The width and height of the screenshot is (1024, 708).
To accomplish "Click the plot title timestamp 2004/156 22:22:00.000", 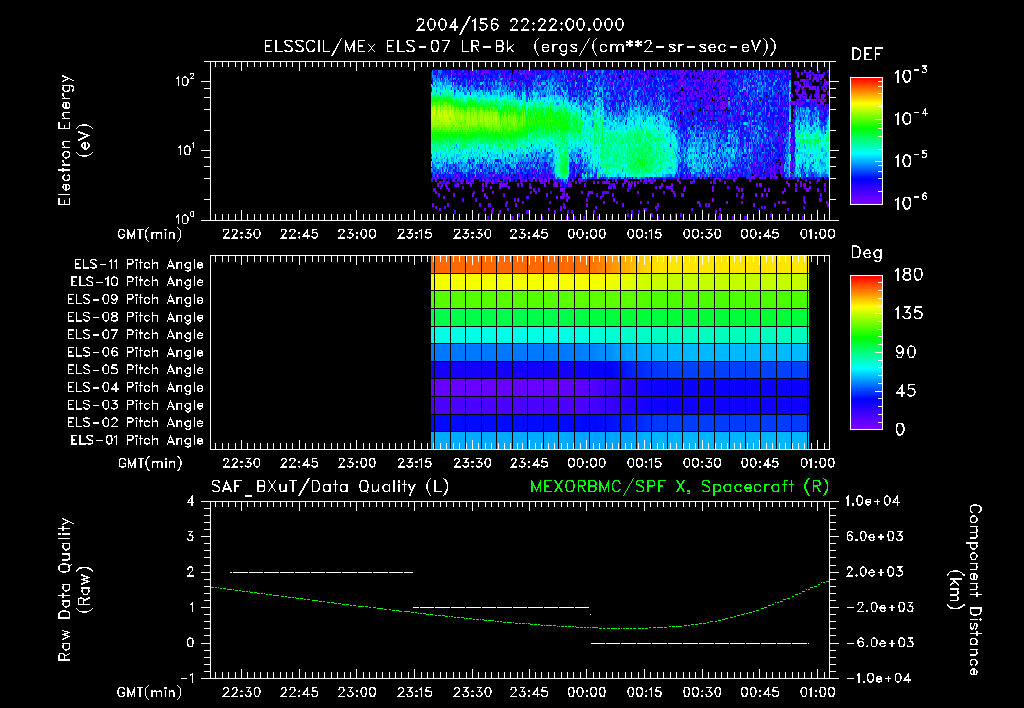I will pos(520,25).
